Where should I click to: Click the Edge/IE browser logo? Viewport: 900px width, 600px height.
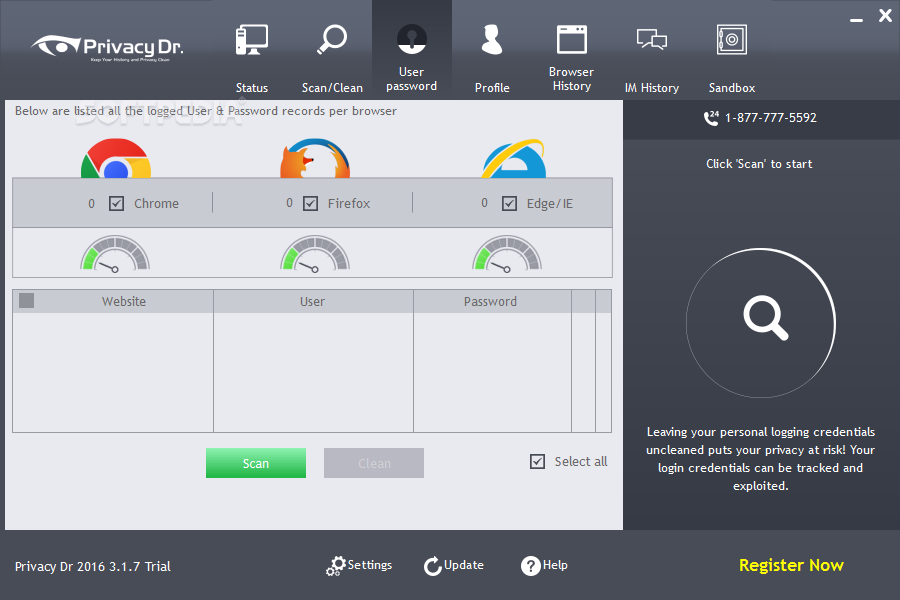point(514,158)
